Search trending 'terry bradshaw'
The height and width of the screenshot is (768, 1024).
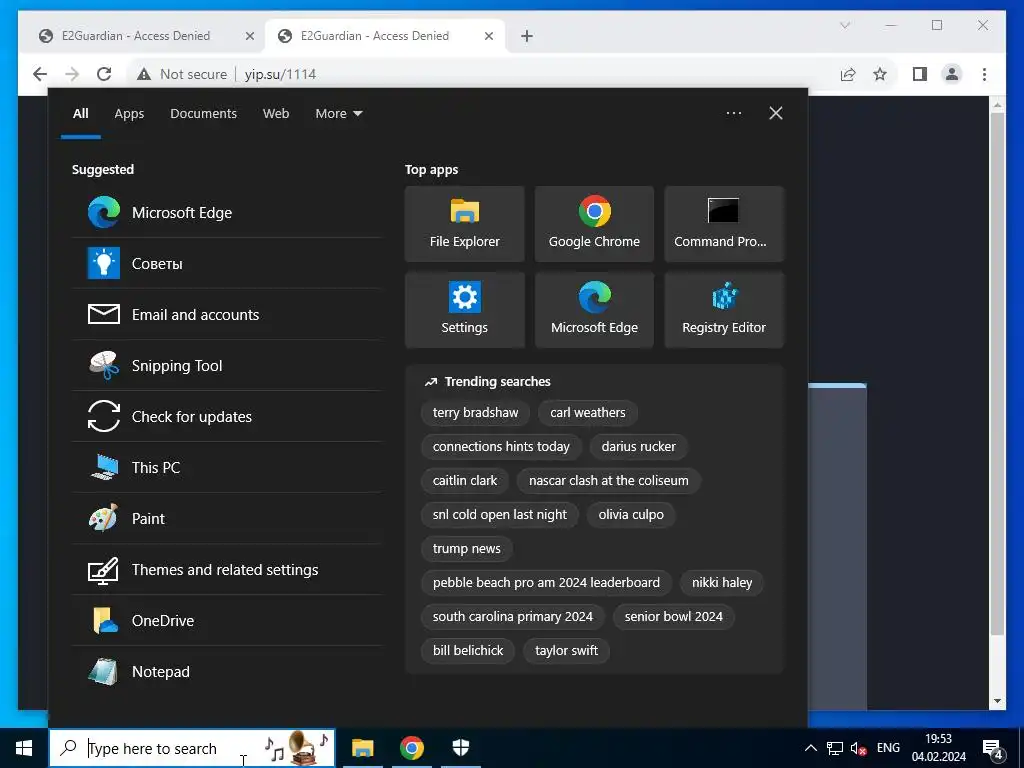click(475, 412)
